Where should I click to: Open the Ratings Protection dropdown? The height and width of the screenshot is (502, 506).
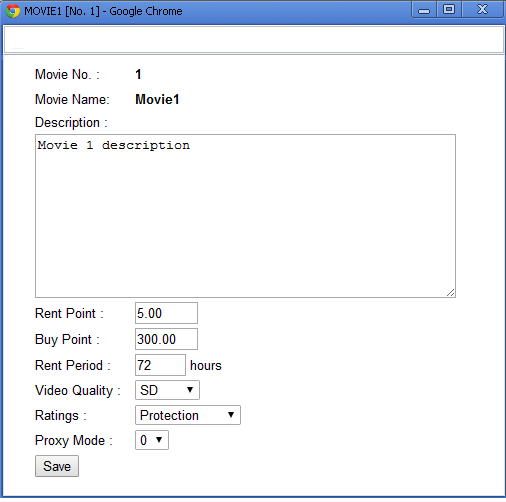click(188, 415)
